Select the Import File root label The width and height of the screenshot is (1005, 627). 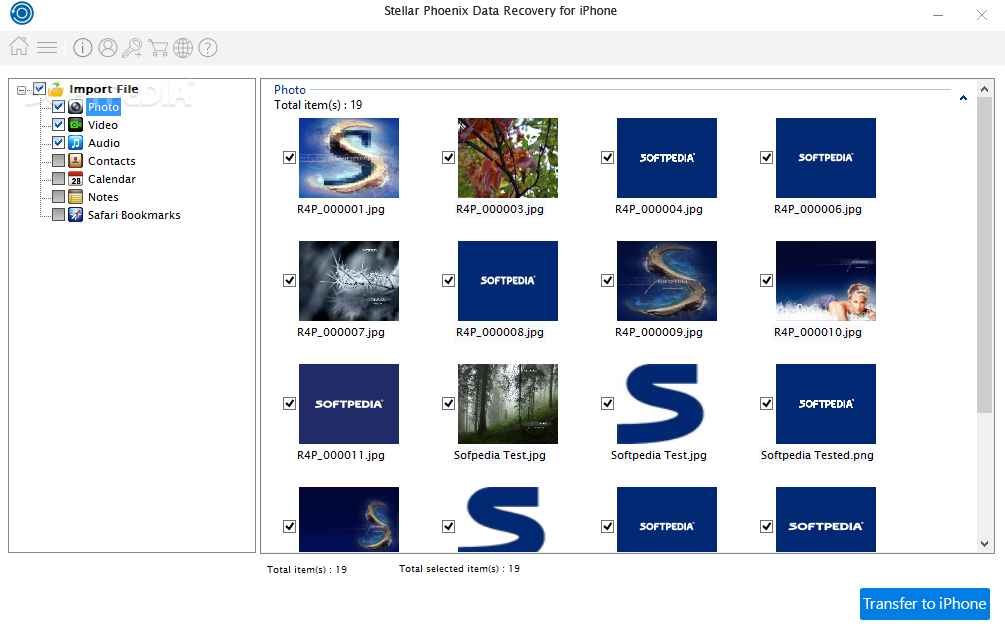pos(104,89)
